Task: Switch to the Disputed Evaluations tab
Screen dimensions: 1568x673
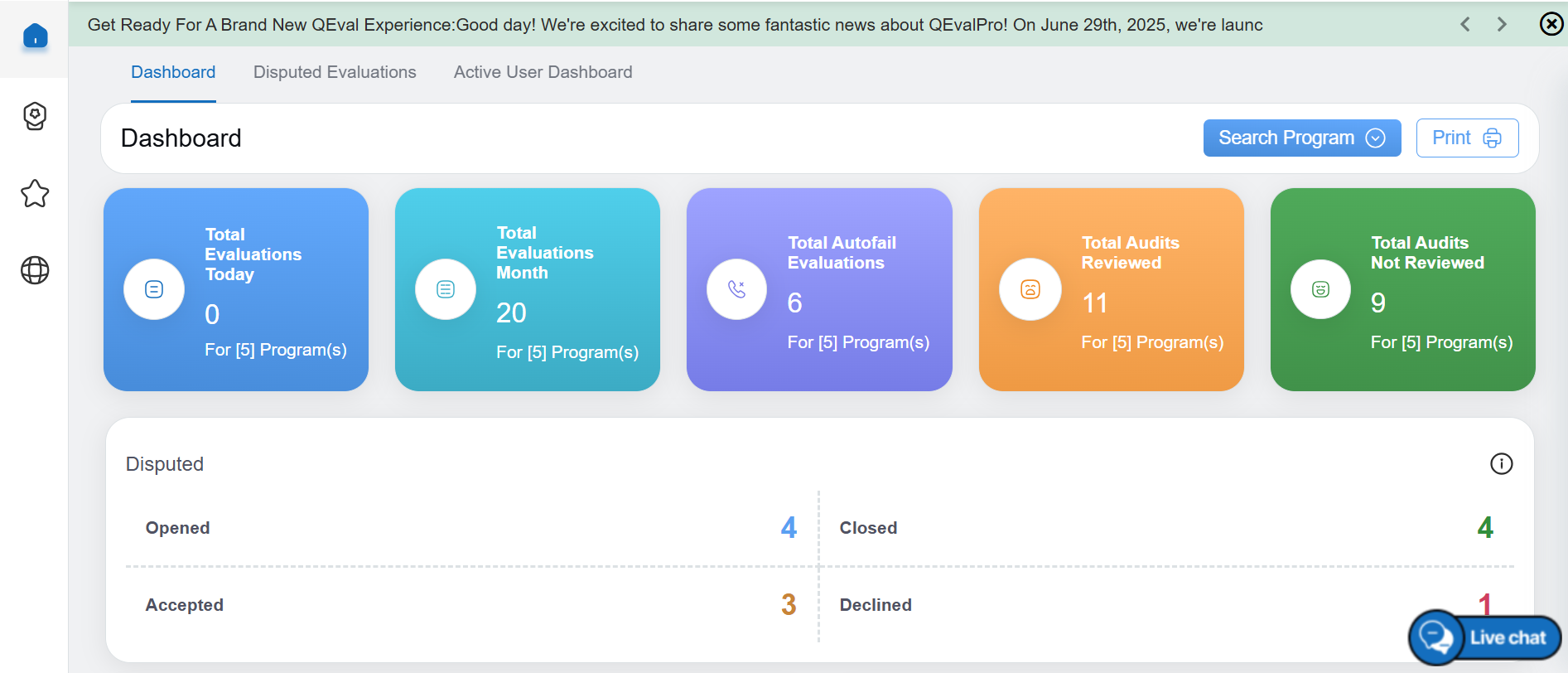Action: point(335,72)
